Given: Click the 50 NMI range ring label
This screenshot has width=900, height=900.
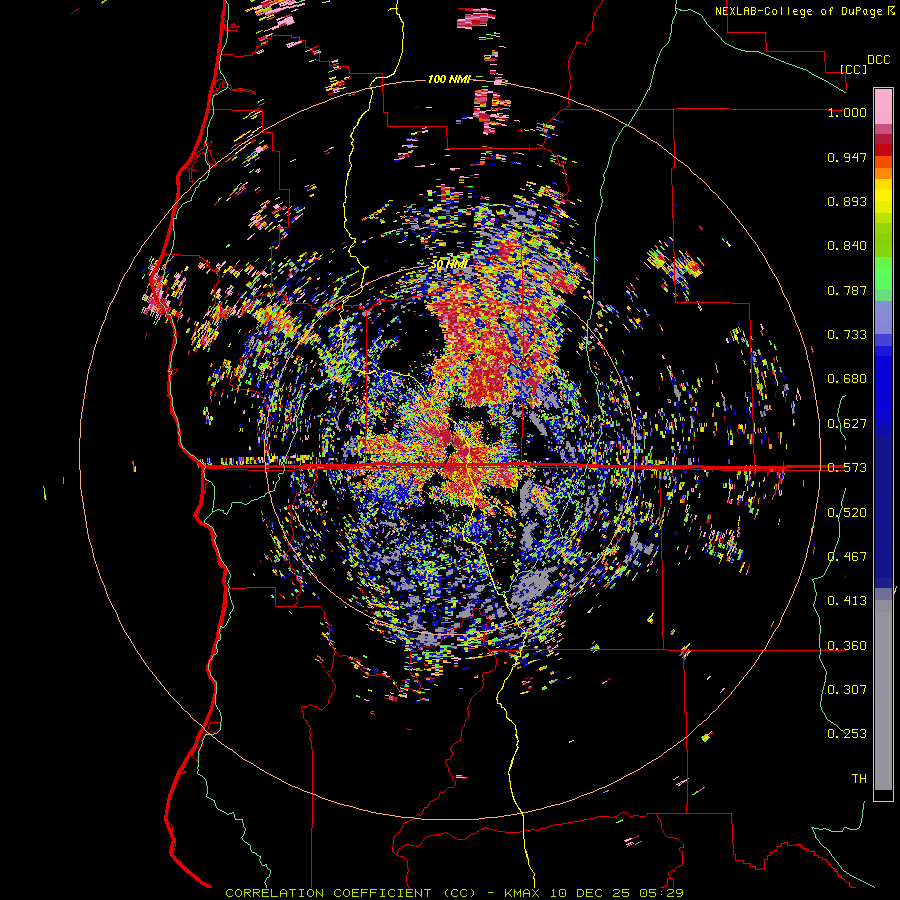Looking at the screenshot, I should (x=449, y=265).
